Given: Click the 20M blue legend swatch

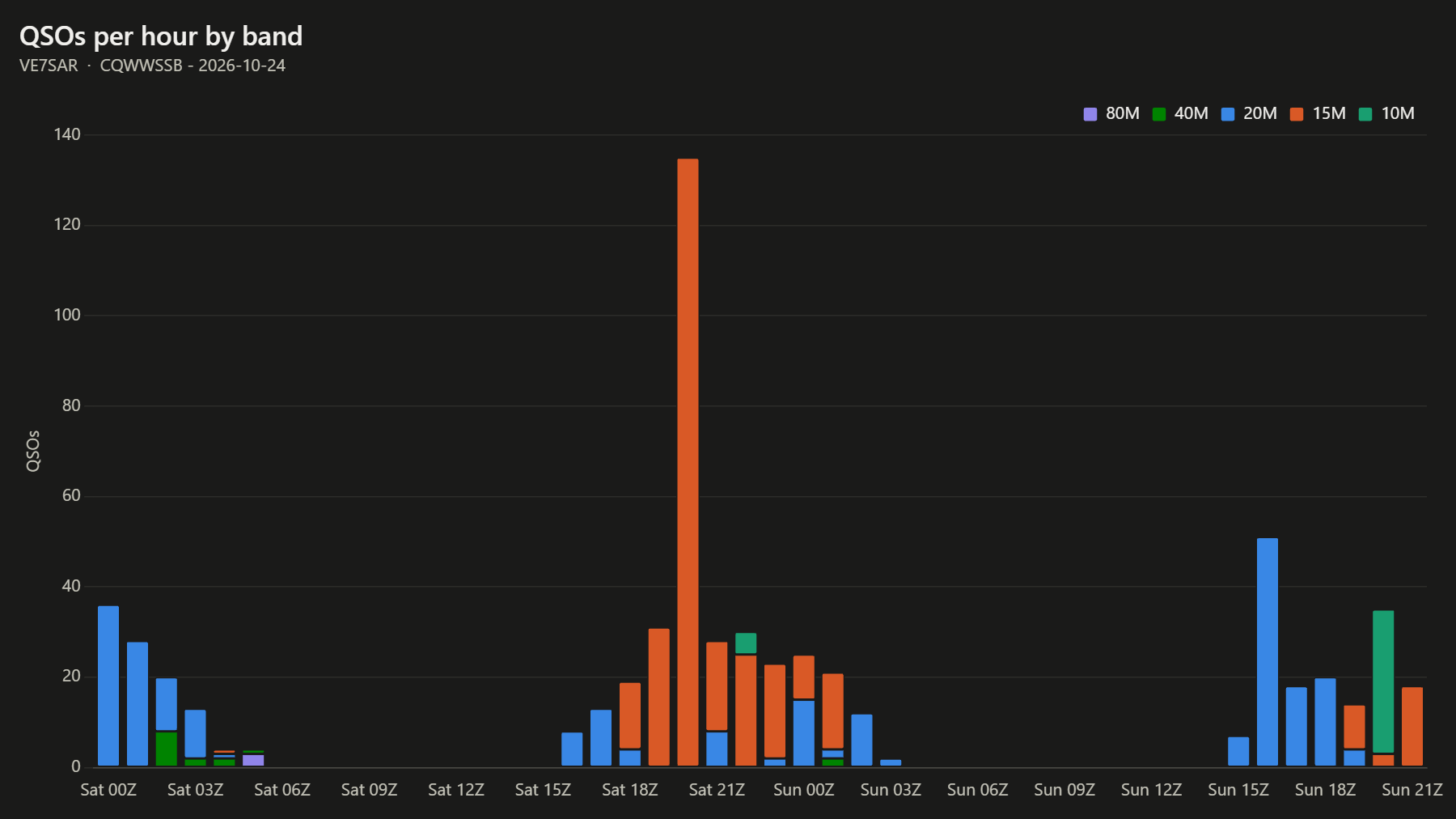Looking at the screenshot, I should point(1228,114).
